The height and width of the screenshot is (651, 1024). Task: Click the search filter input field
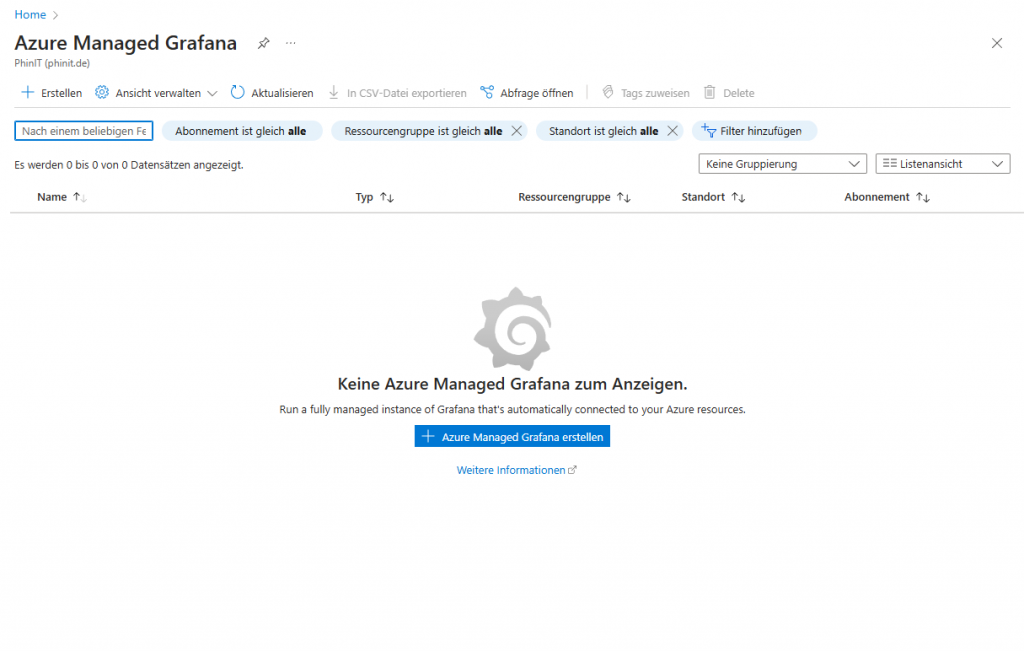tap(83, 131)
